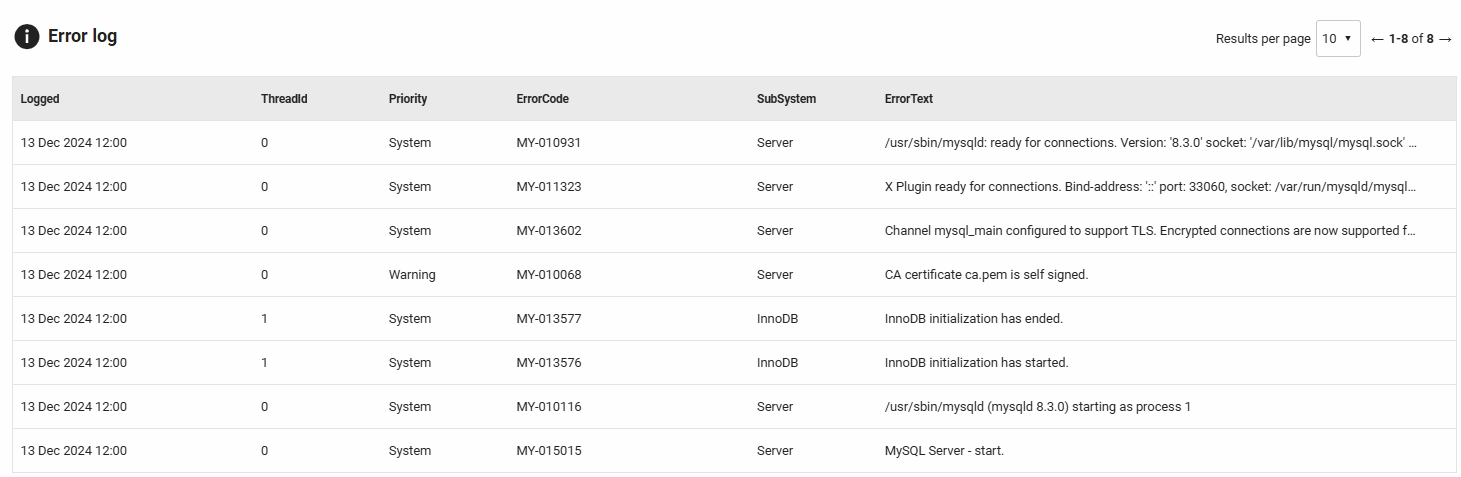
Task: Click the mysqld starting as process 1 text
Action: (x=1037, y=407)
